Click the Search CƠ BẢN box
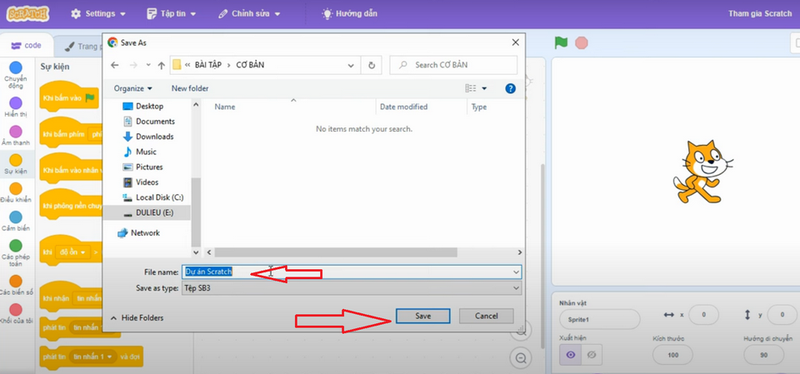800x374 pixels. pos(454,65)
